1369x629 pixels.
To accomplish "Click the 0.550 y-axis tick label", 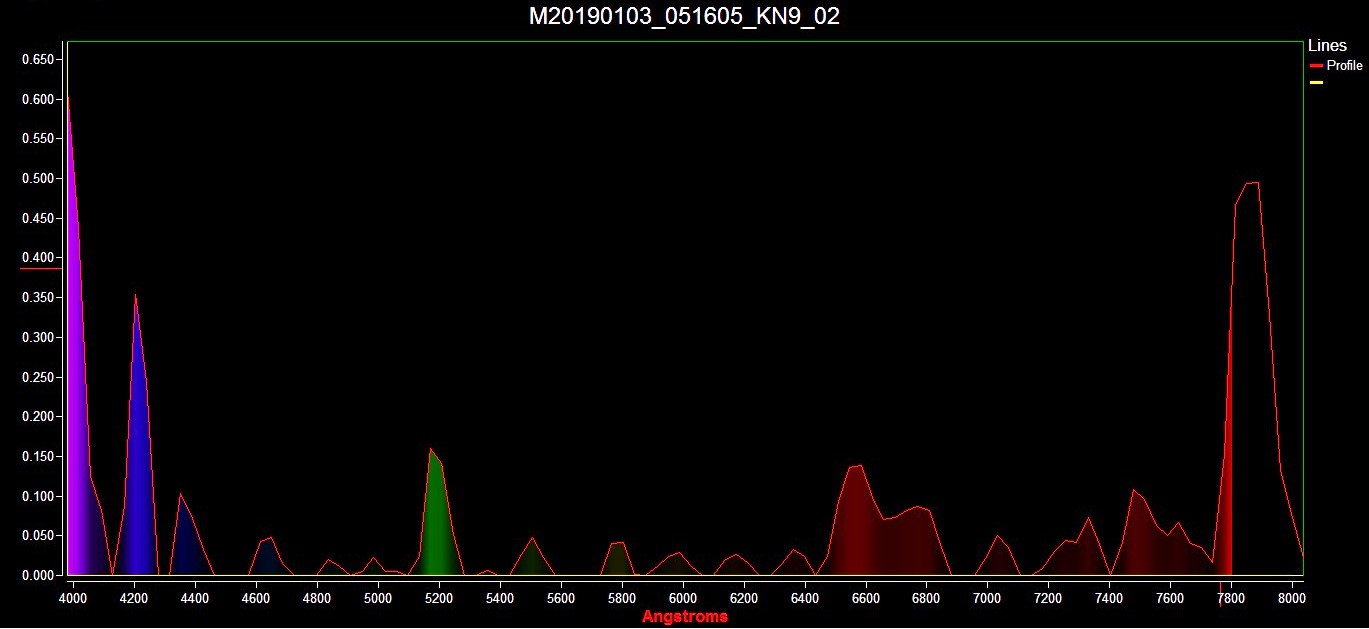I will pyautogui.click(x=38, y=139).
